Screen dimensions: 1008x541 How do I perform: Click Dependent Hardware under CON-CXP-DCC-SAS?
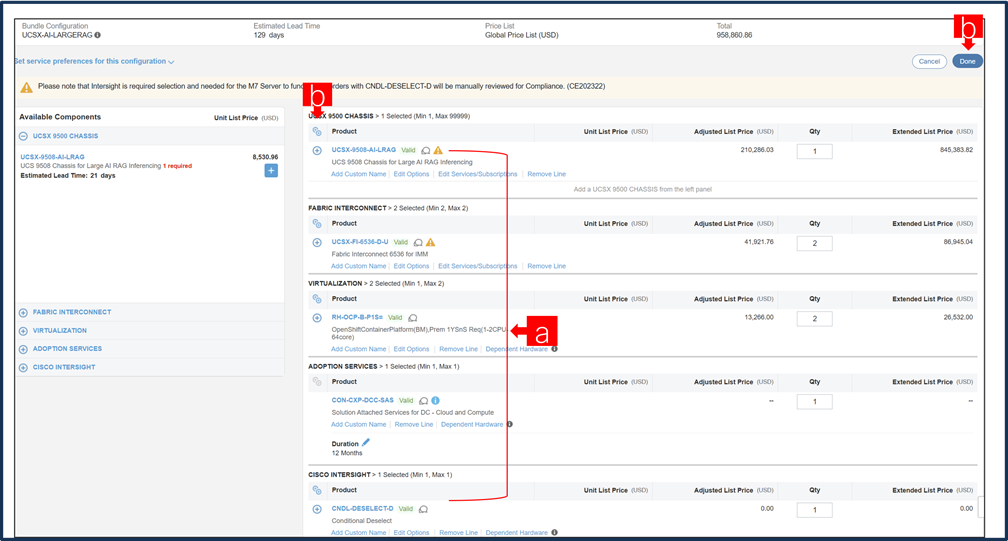(472, 425)
